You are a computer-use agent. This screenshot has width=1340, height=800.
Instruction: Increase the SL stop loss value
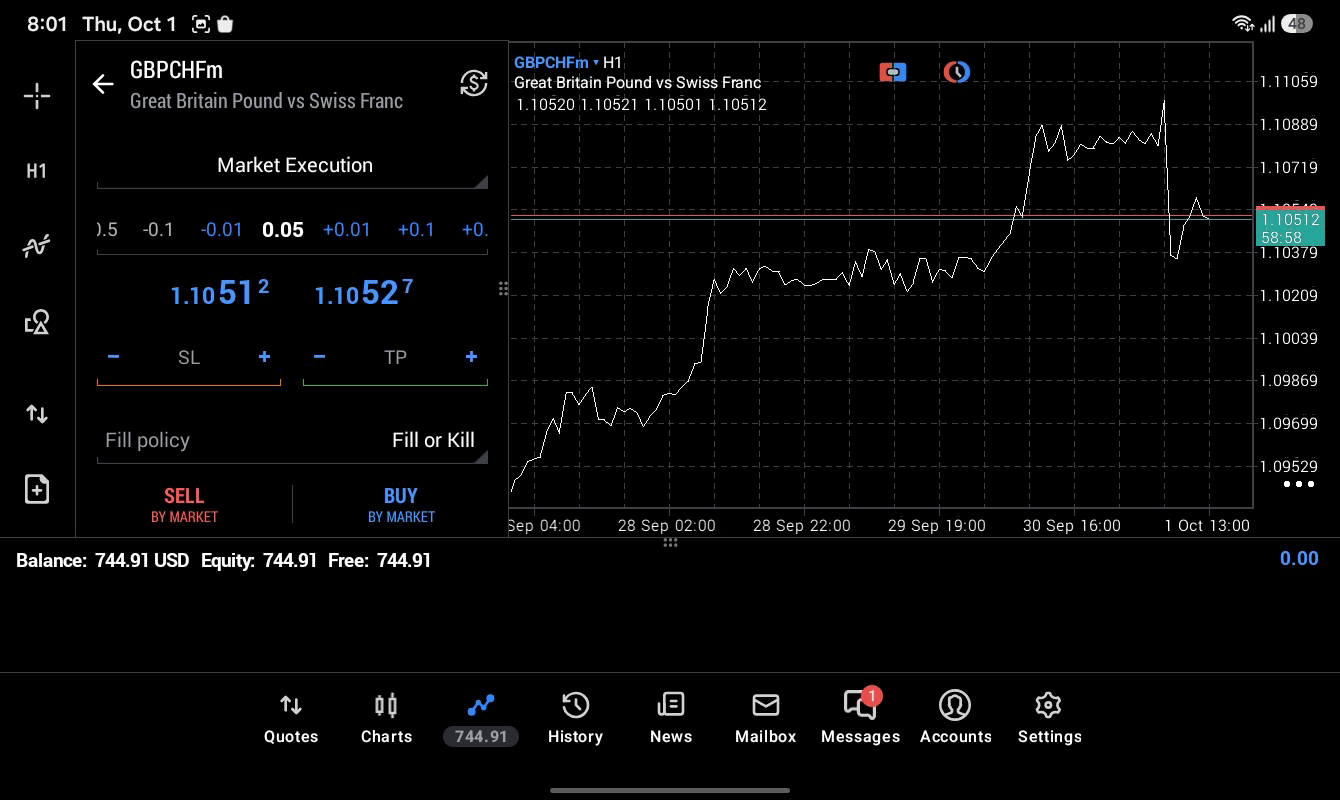click(264, 357)
